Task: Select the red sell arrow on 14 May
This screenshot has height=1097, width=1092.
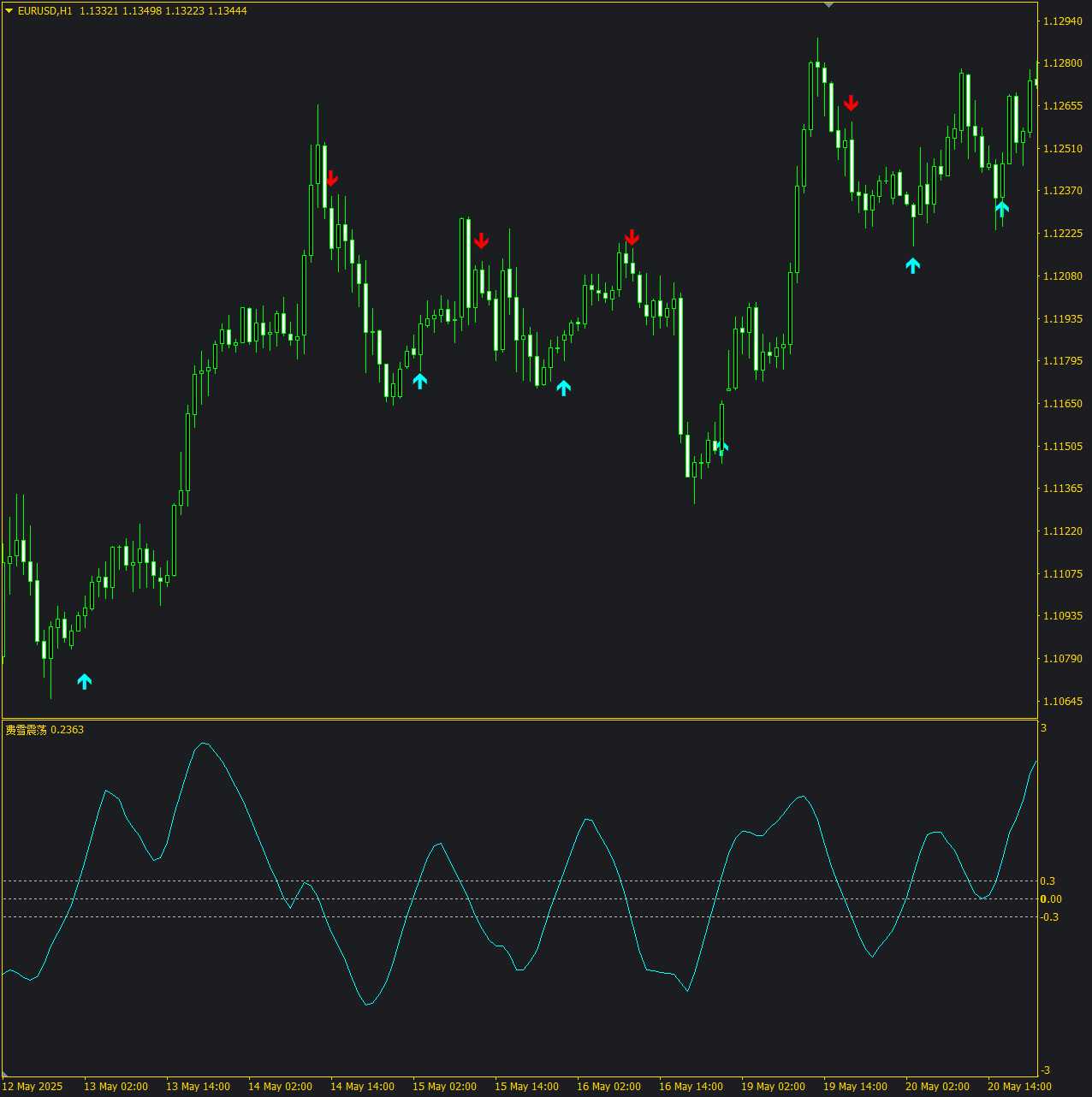Action: [331, 178]
